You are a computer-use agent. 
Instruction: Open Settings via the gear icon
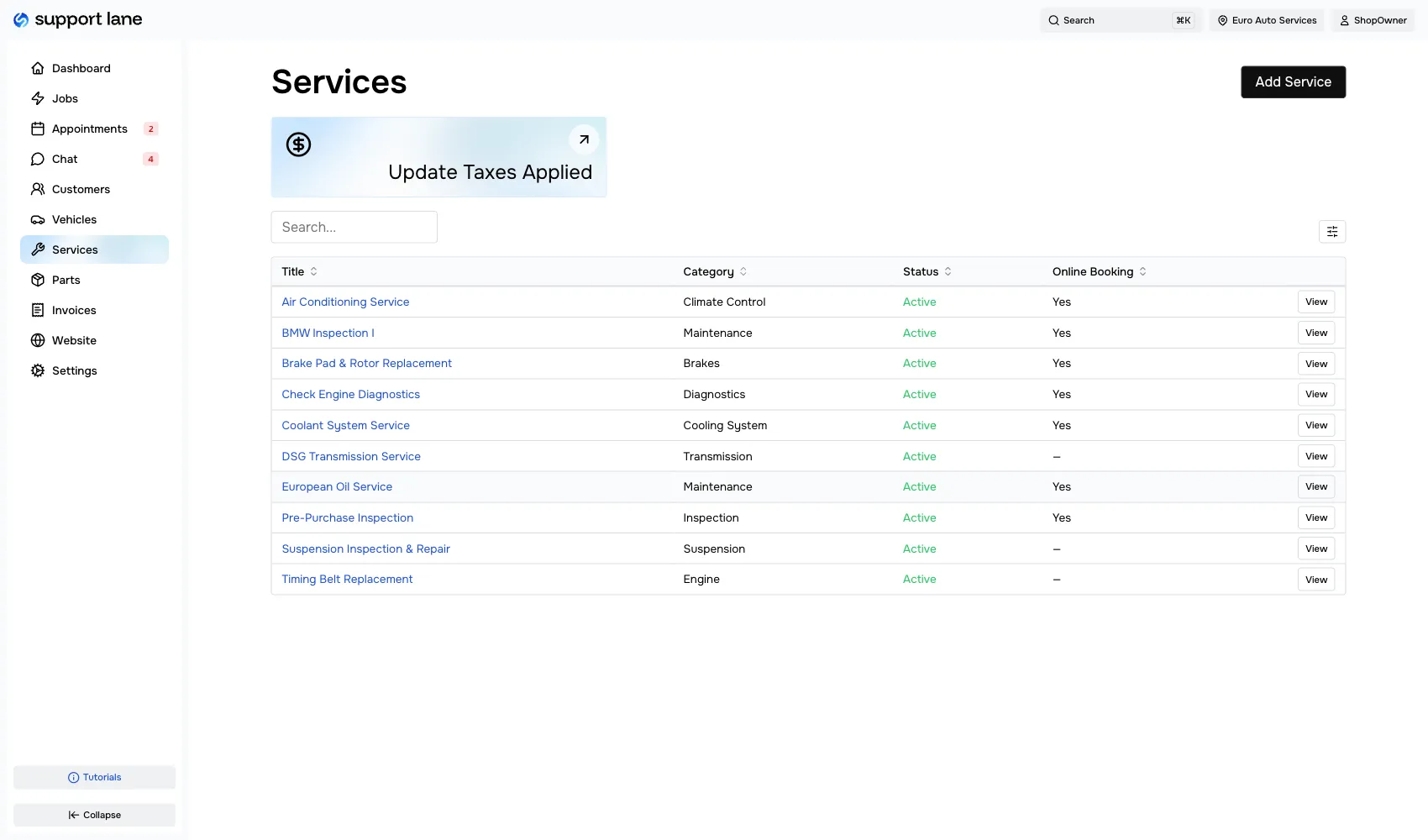coord(38,370)
